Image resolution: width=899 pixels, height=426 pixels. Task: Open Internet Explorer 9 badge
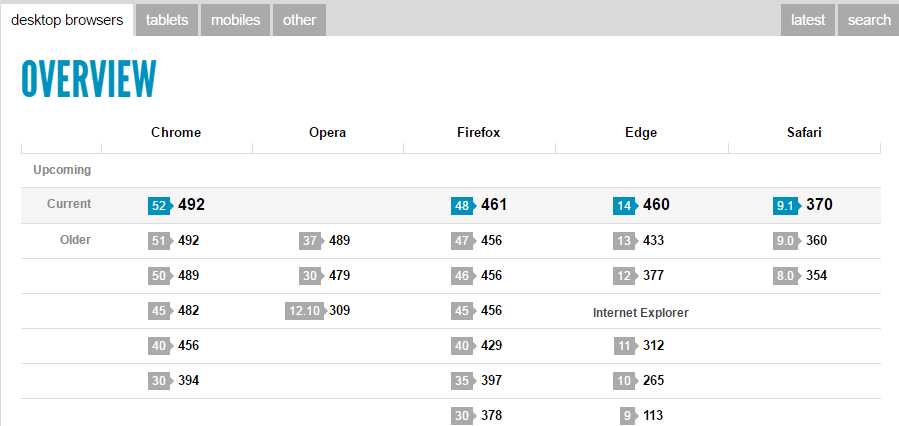click(x=628, y=416)
